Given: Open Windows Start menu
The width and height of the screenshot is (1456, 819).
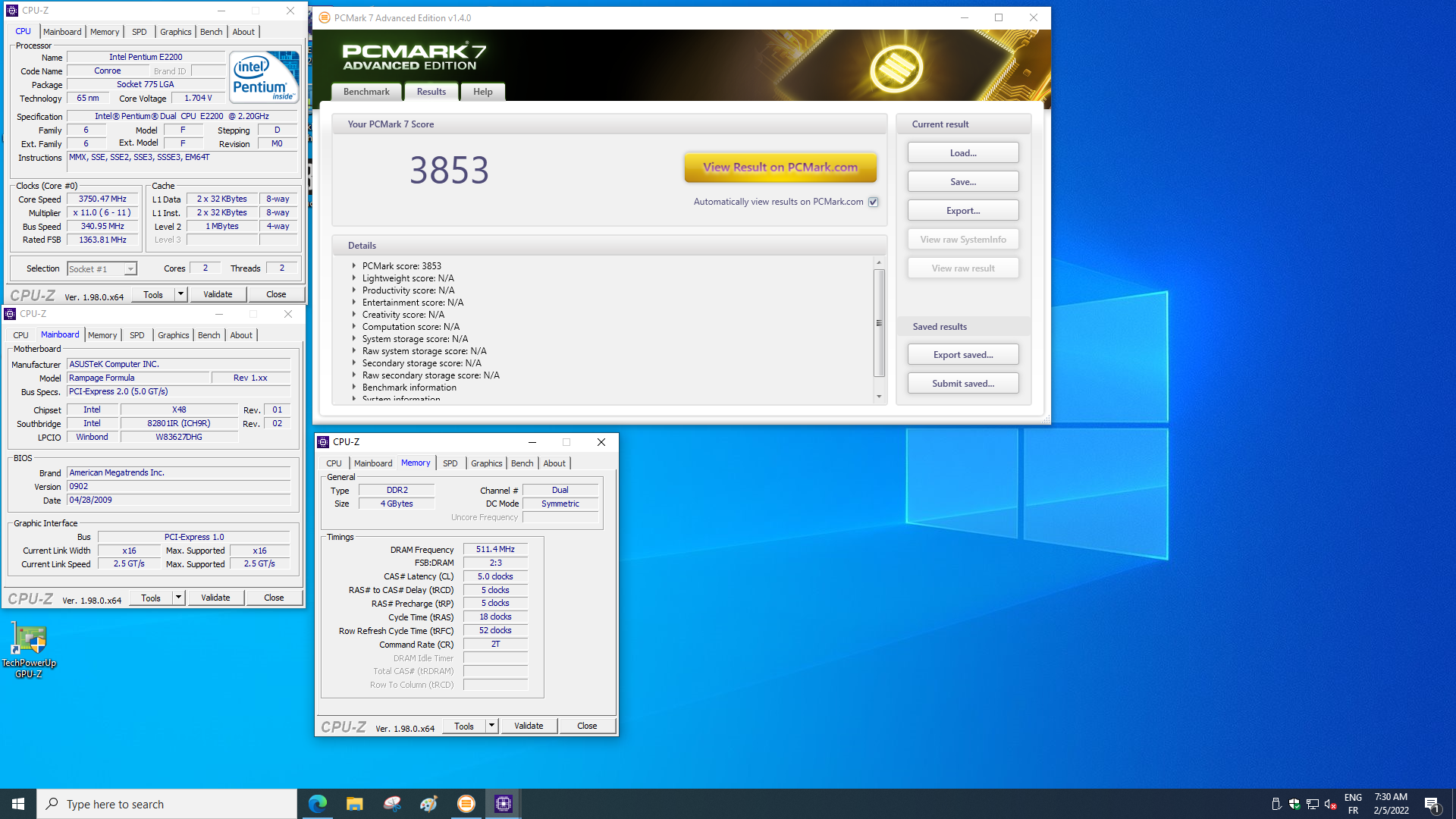Looking at the screenshot, I should coord(18,804).
